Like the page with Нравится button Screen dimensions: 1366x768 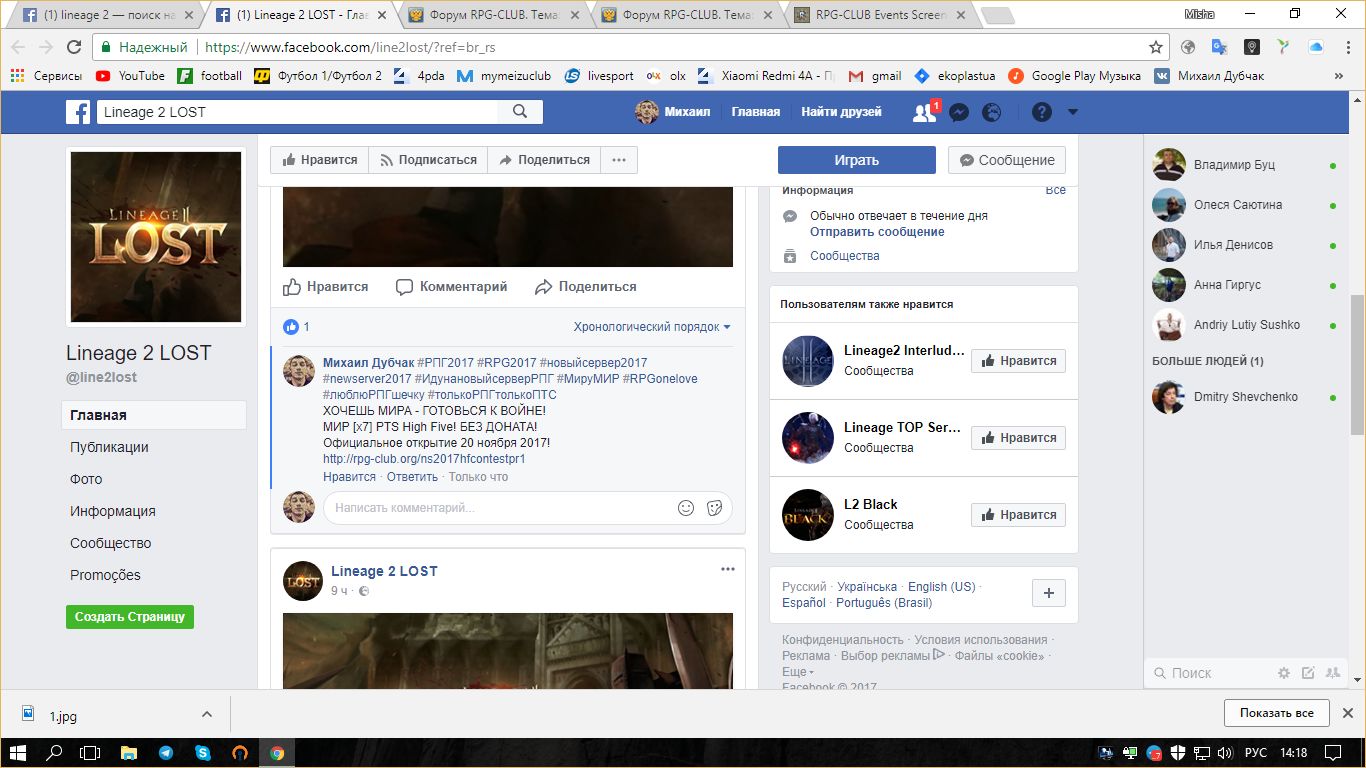(x=319, y=160)
